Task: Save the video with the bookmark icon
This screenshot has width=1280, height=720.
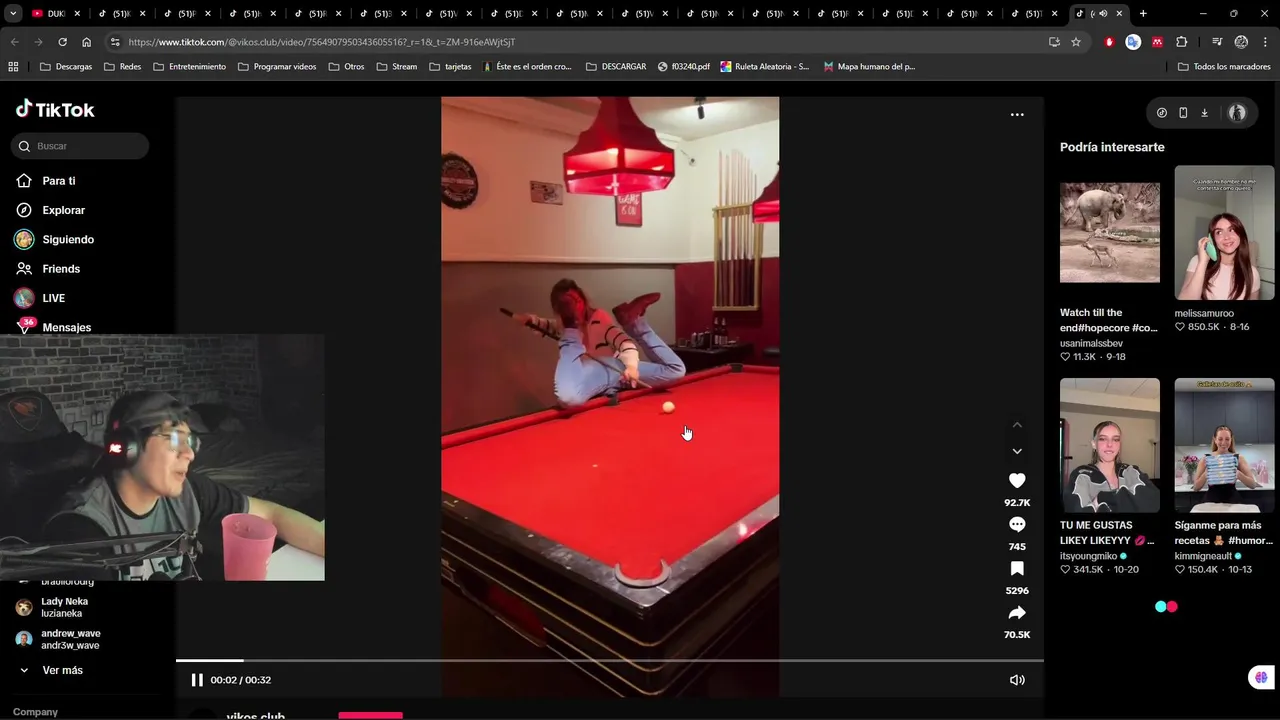Action: click(x=1017, y=569)
